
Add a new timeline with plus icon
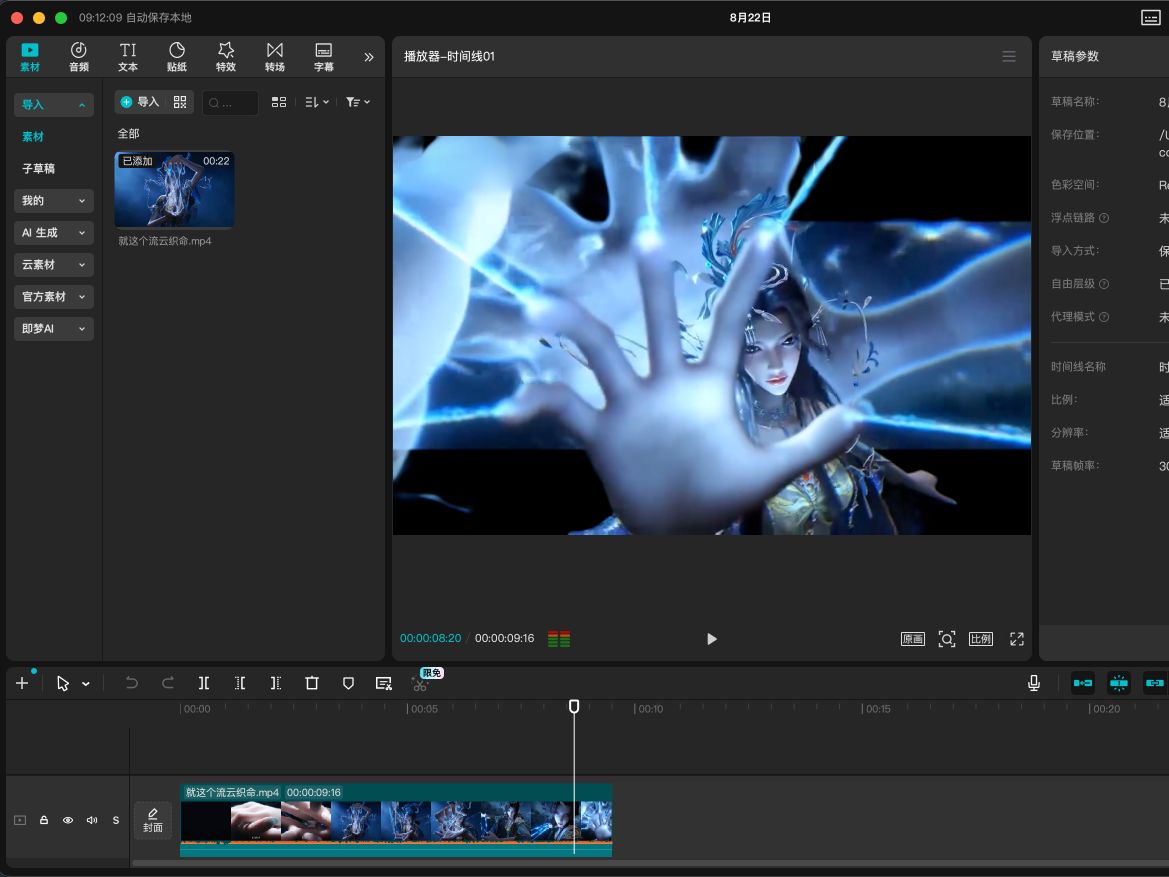pyautogui.click(x=22, y=683)
